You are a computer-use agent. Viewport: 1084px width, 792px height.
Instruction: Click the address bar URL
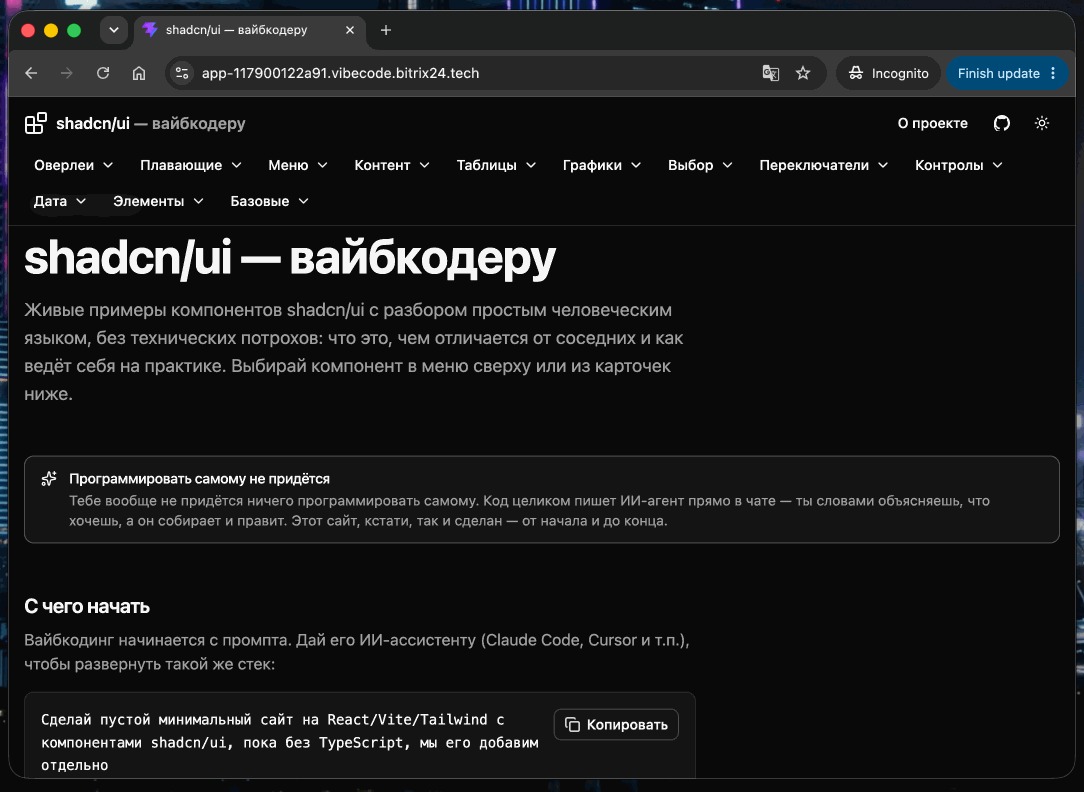[x=340, y=73]
